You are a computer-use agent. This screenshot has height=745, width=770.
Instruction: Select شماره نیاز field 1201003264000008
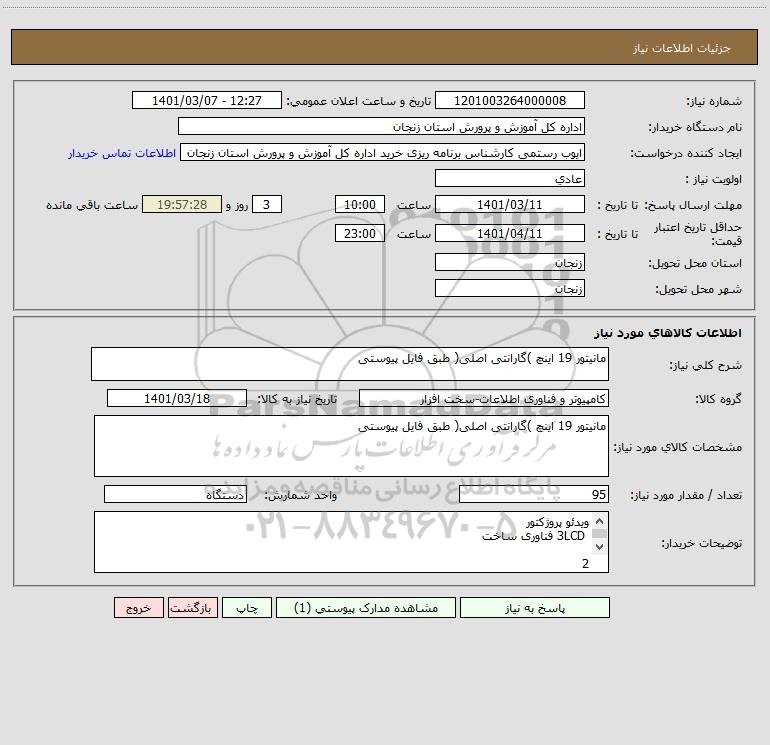tap(510, 100)
